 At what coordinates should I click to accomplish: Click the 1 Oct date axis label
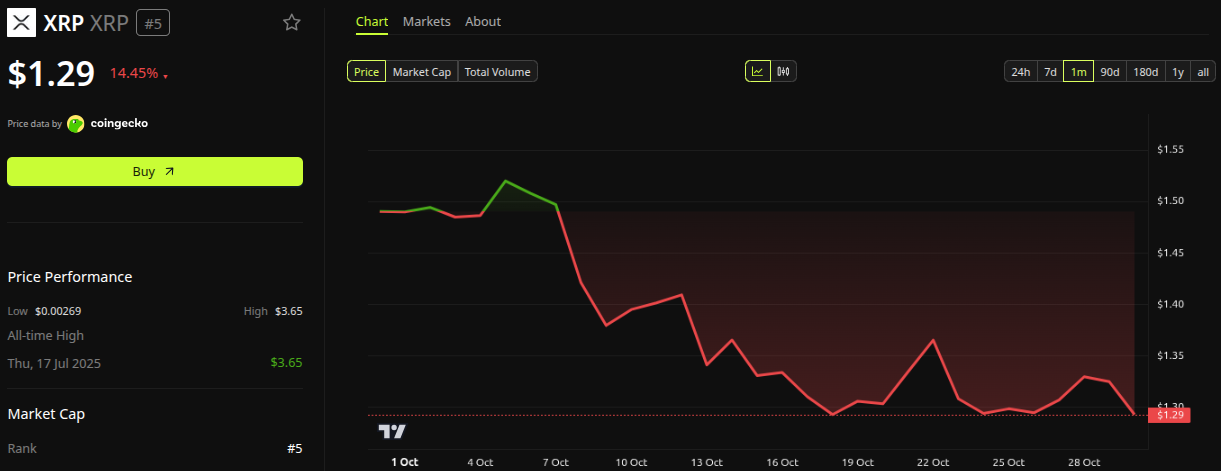(x=404, y=462)
